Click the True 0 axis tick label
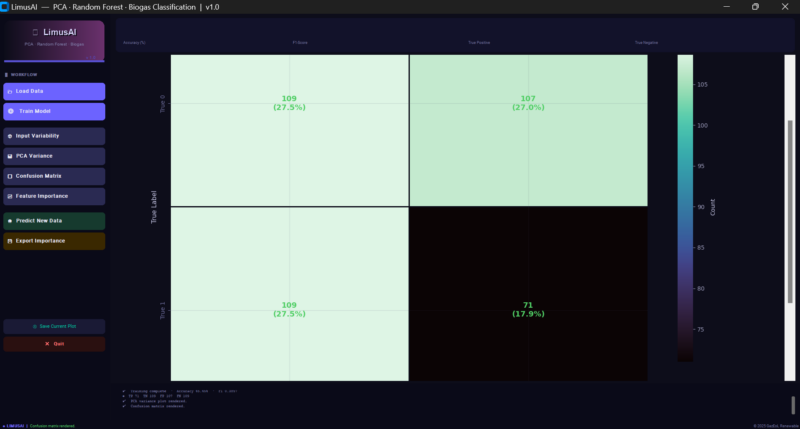The width and height of the screenshot is (800, 429). click(x=162, y=104)
